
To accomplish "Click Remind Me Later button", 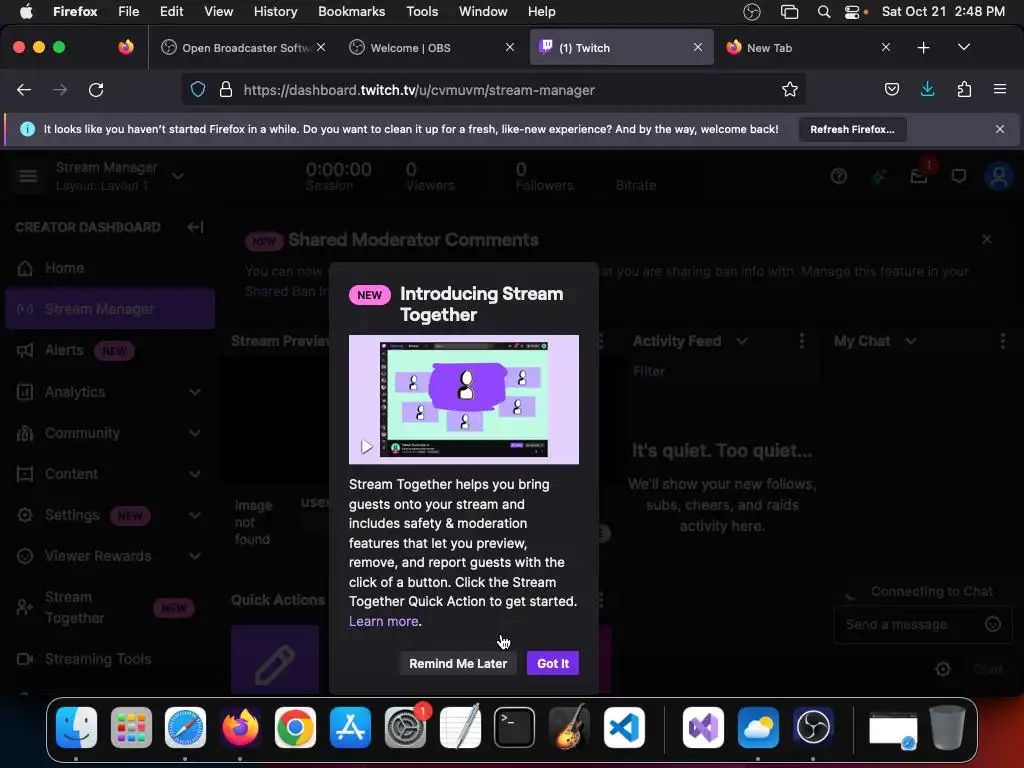I will point(458,663).
